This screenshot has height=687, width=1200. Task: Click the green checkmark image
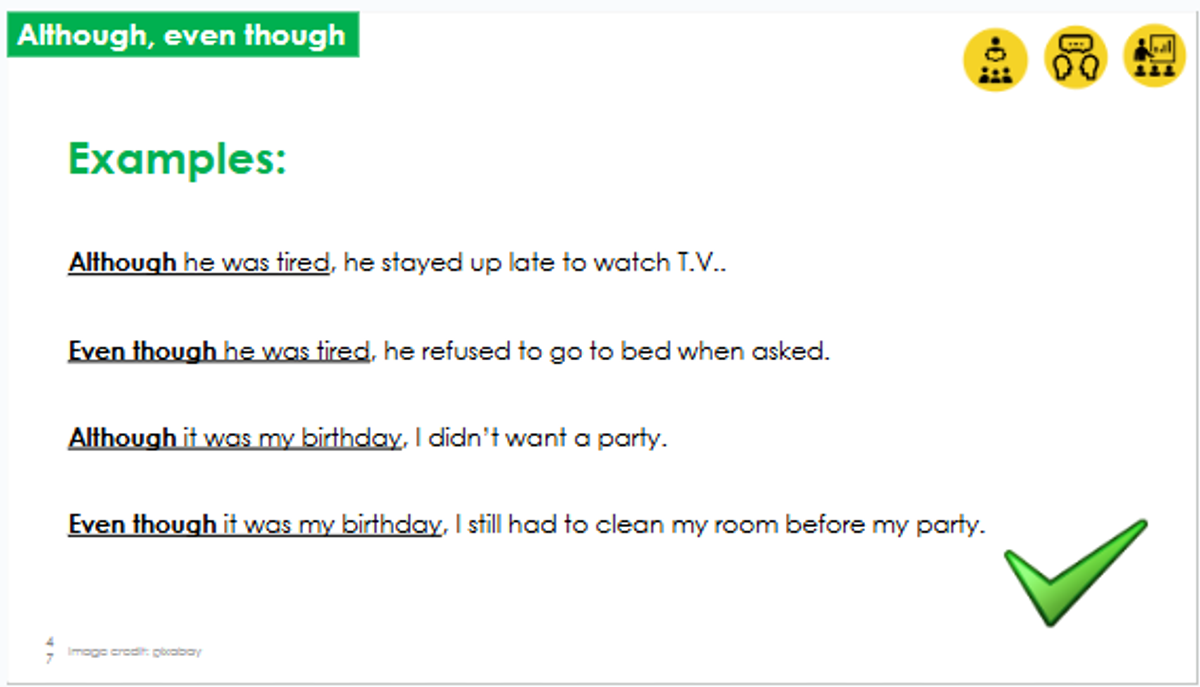tap(1075, 573)
